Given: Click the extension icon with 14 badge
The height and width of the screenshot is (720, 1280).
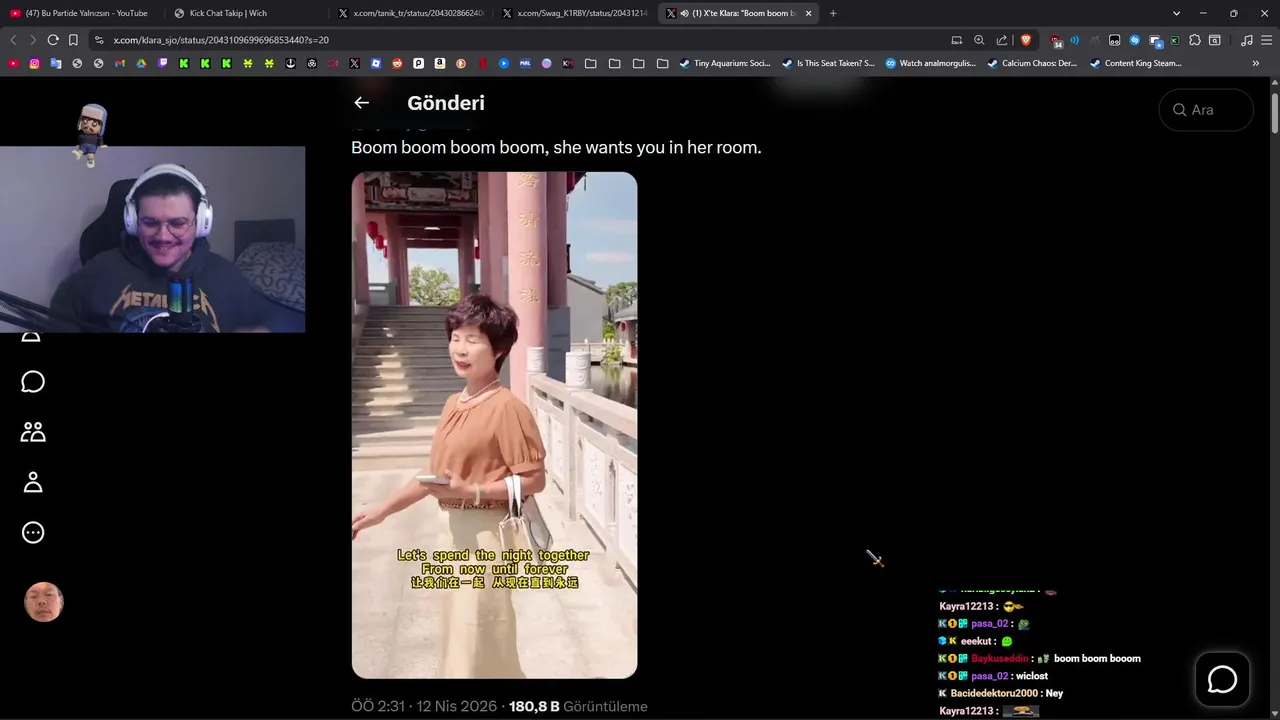Looking at the screenshot, I should point(1056,41).
